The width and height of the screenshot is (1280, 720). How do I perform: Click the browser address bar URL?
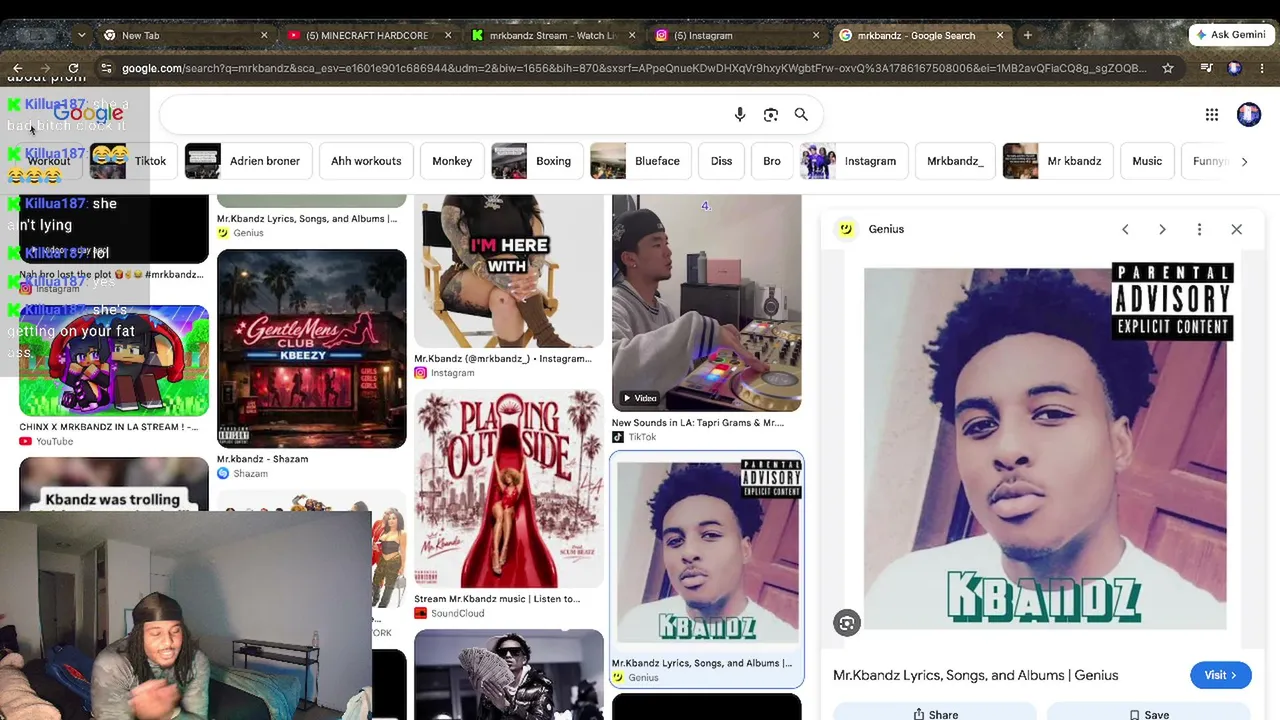[x=634, y=68]
